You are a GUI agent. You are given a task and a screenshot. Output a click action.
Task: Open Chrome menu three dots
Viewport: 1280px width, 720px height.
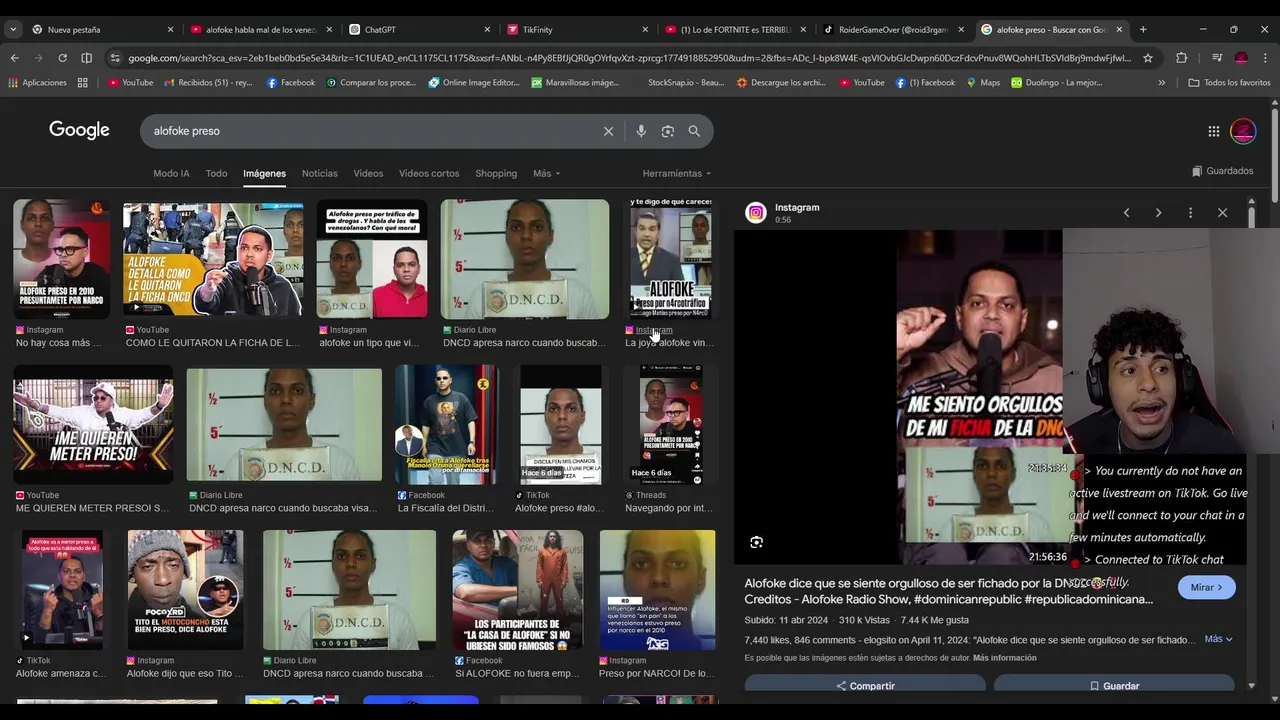click(x=1265, y=58)
